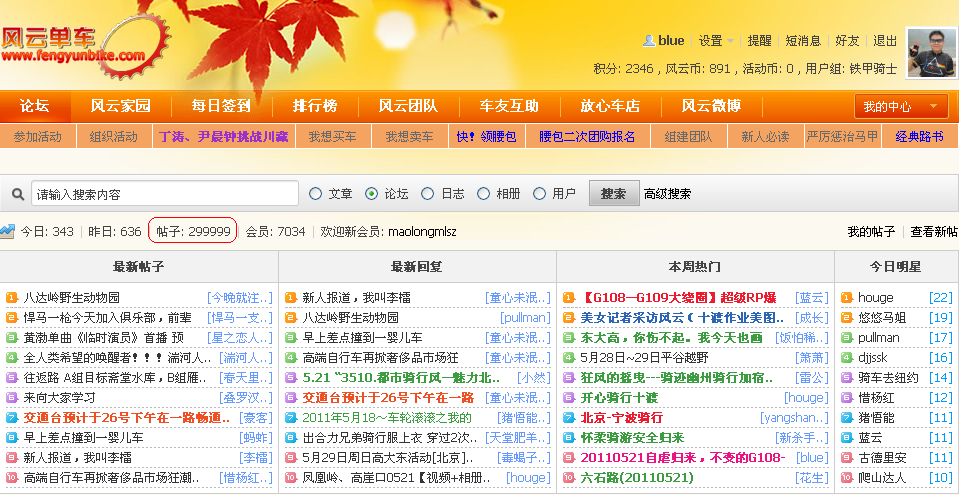The width and height of the screenshot is (959, 495).
Task: Select the 相册 search radio button
Action: pyautogui.click(x=484, y=194)
